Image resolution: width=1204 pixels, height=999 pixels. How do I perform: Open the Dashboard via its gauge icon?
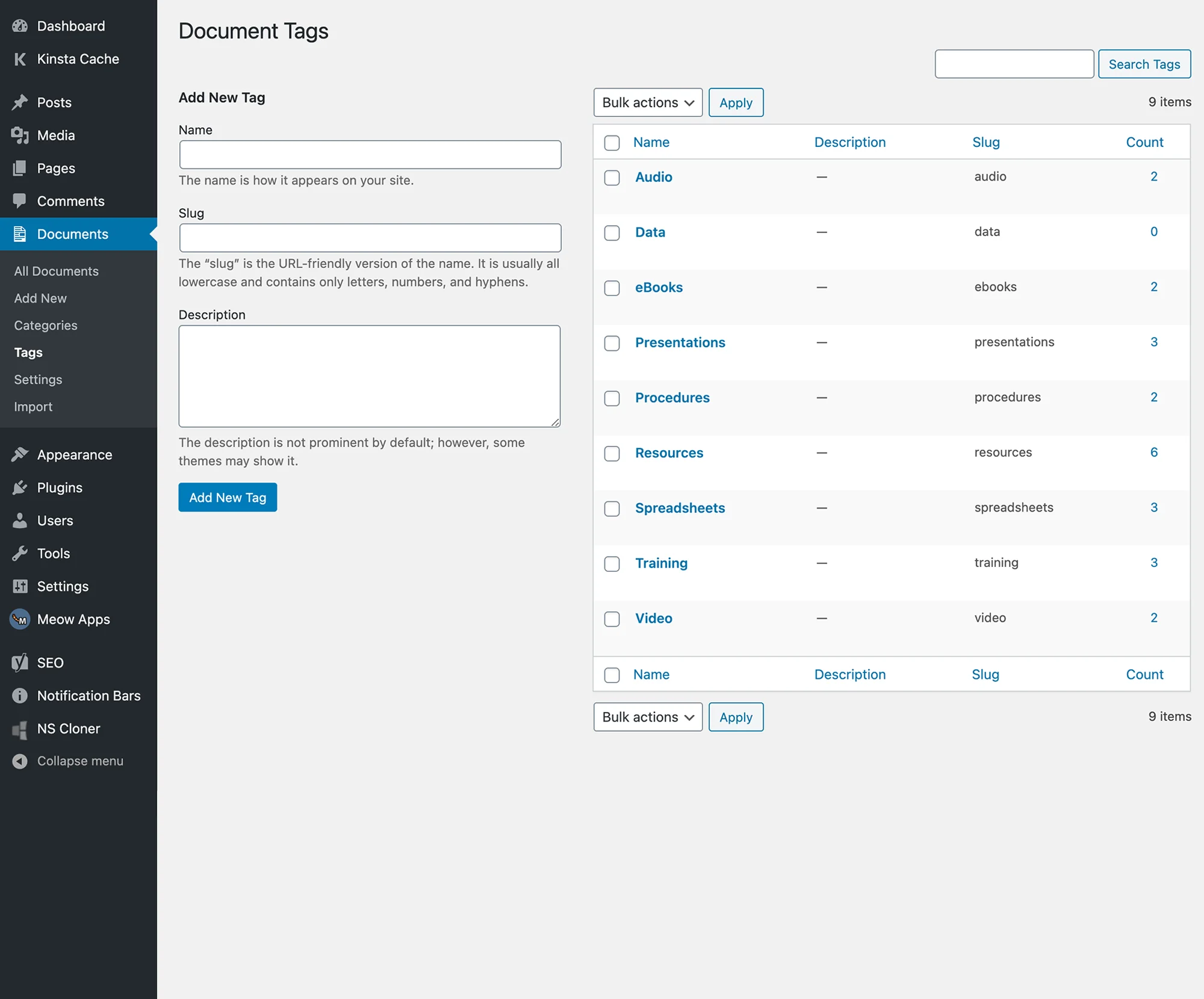[20, 26]
